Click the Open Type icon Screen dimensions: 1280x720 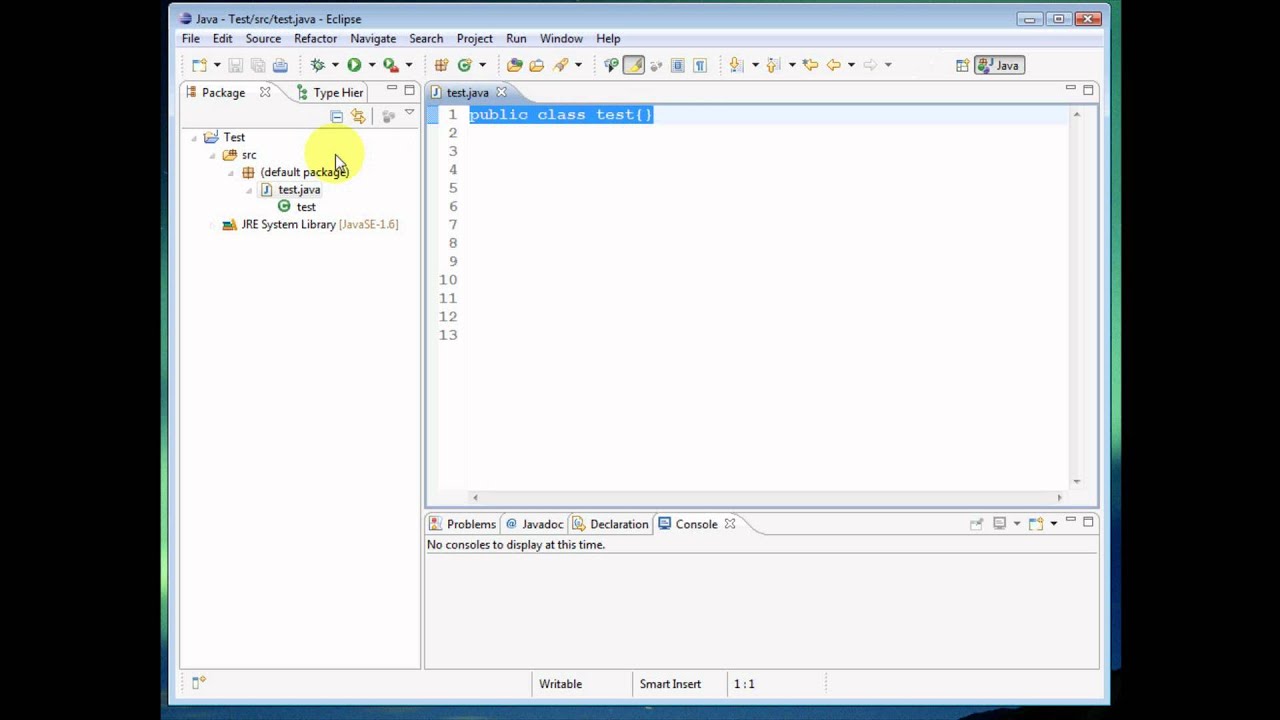pyautogui.click(x=514, y=65)
